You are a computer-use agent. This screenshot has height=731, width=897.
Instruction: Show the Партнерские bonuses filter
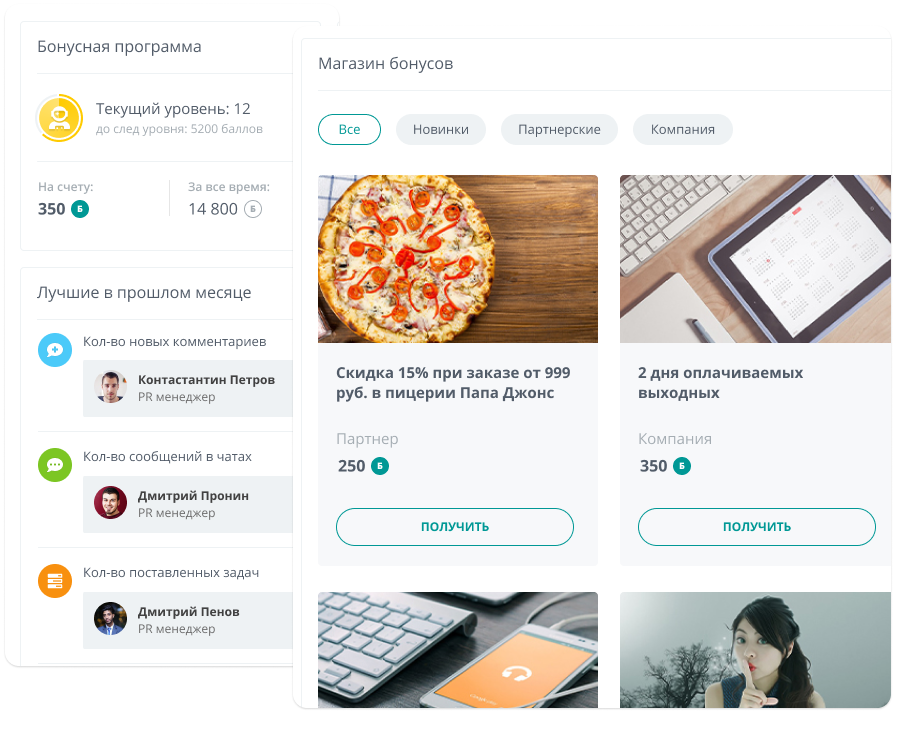559,129
